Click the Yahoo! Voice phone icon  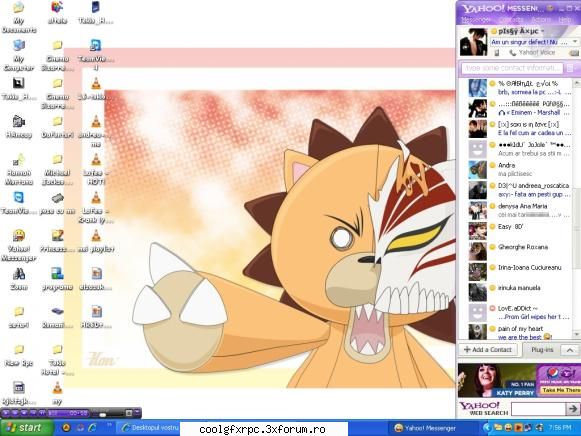pos(513,53)
